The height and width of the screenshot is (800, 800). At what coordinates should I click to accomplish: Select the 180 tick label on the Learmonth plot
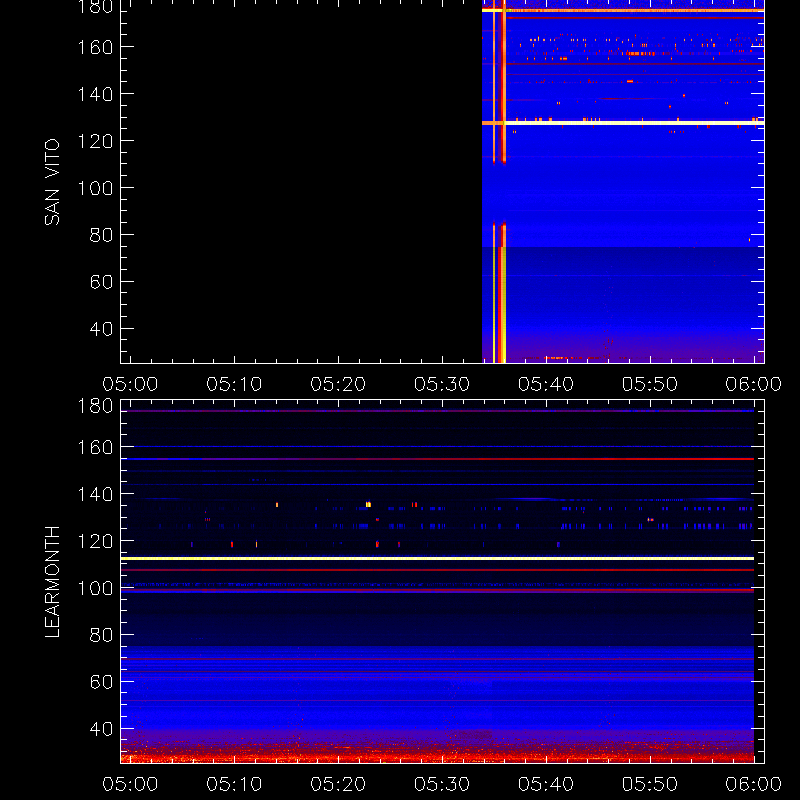95,406
